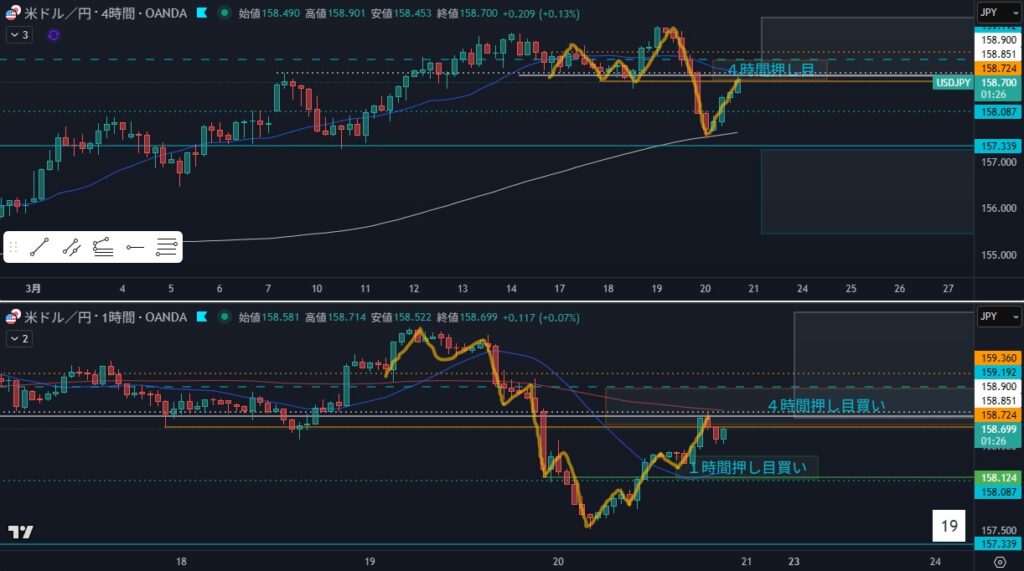Screen dimensions: 1024x571
Task: Click the purple indicator icon in top chart
Action: 53,34
